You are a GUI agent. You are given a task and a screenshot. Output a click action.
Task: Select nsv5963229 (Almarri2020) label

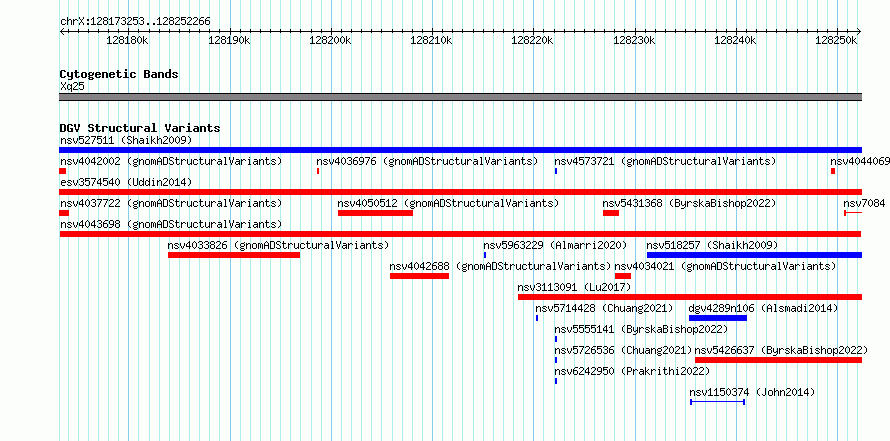coord(555,245)
